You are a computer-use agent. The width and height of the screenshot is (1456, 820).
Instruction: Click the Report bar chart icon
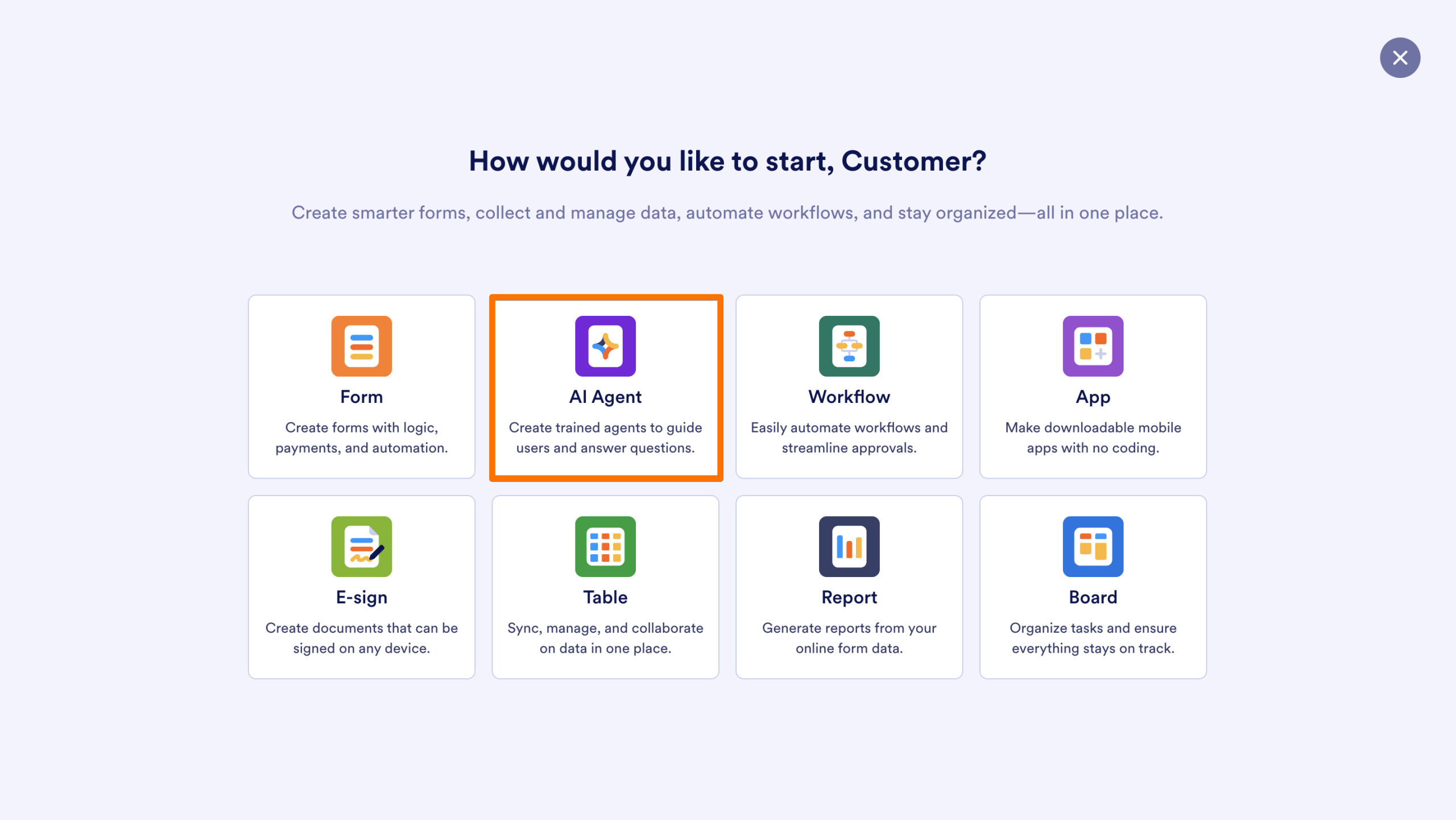[x=849, y=546]
